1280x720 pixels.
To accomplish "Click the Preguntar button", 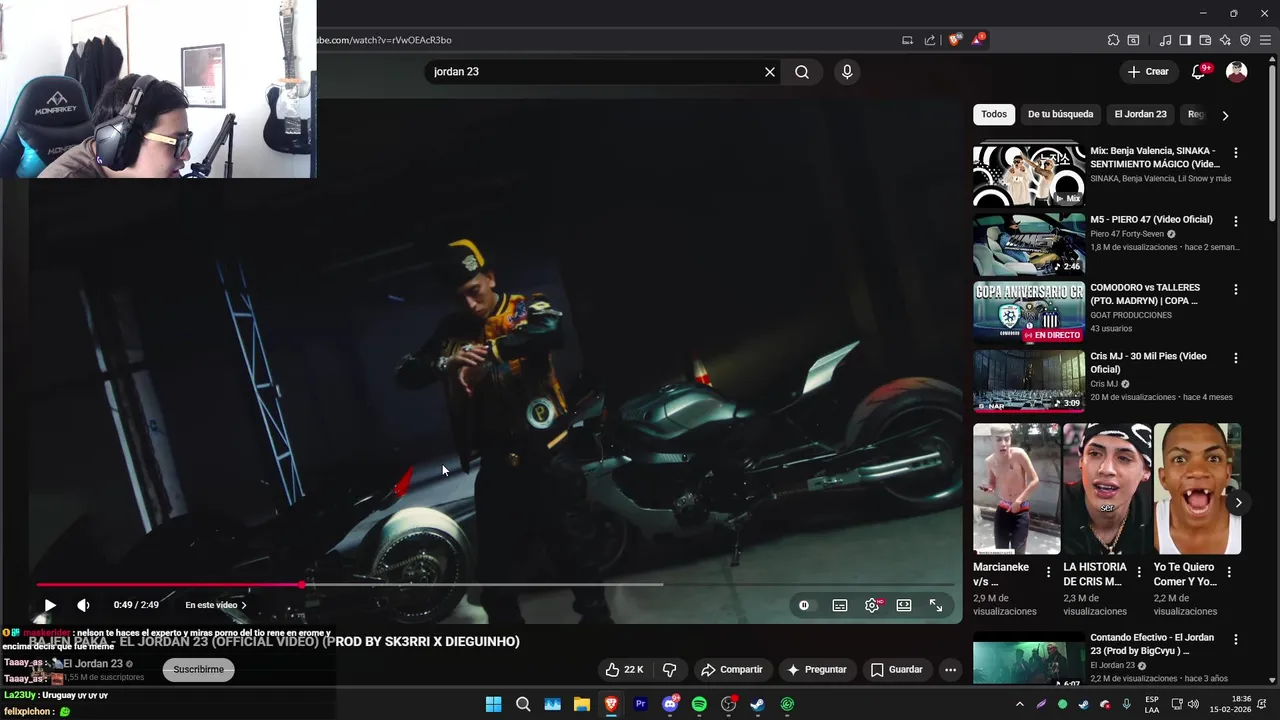I will coord(816,669).
